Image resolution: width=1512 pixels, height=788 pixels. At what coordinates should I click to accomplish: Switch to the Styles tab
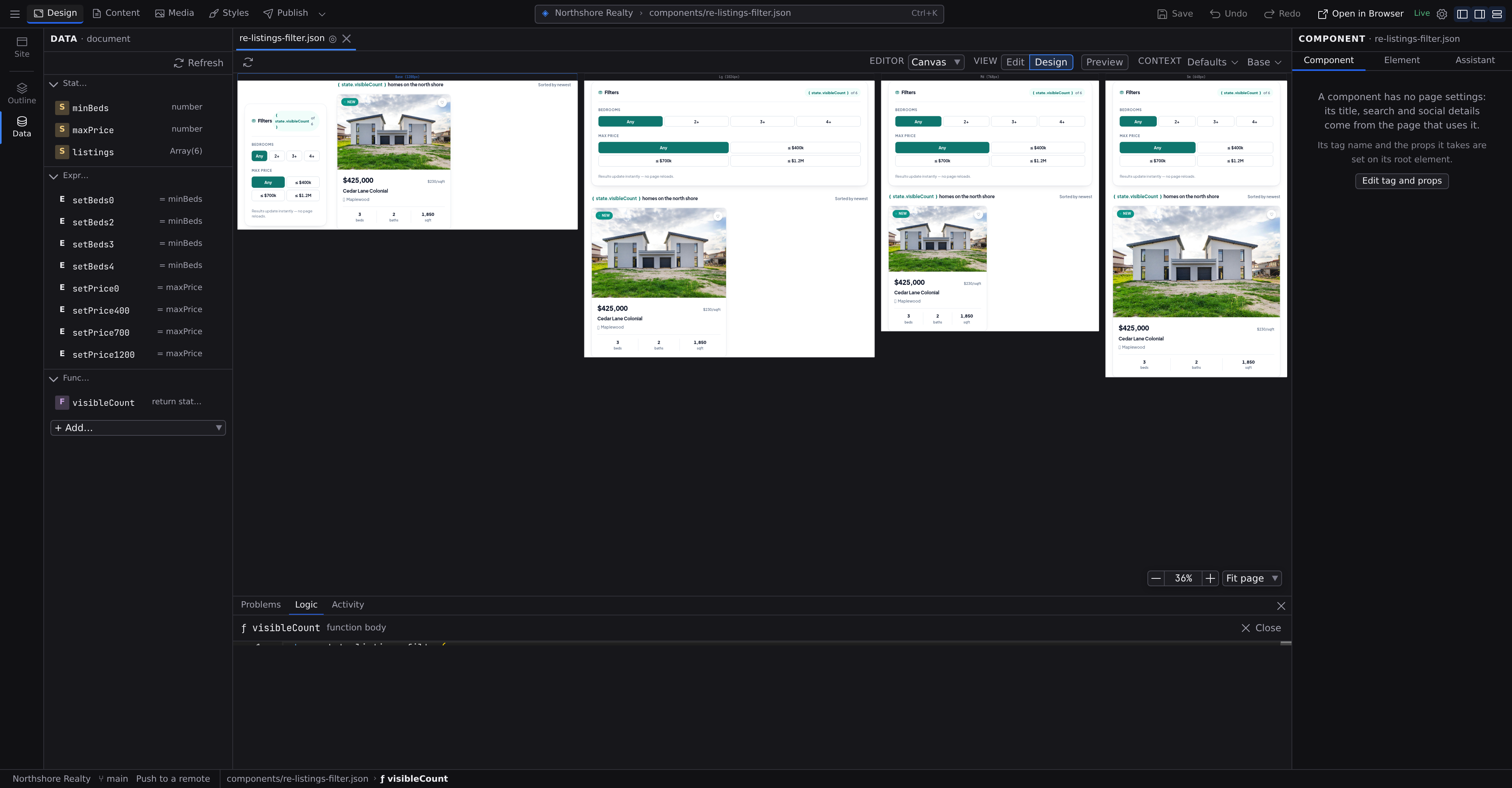click(x=229, y=13)
